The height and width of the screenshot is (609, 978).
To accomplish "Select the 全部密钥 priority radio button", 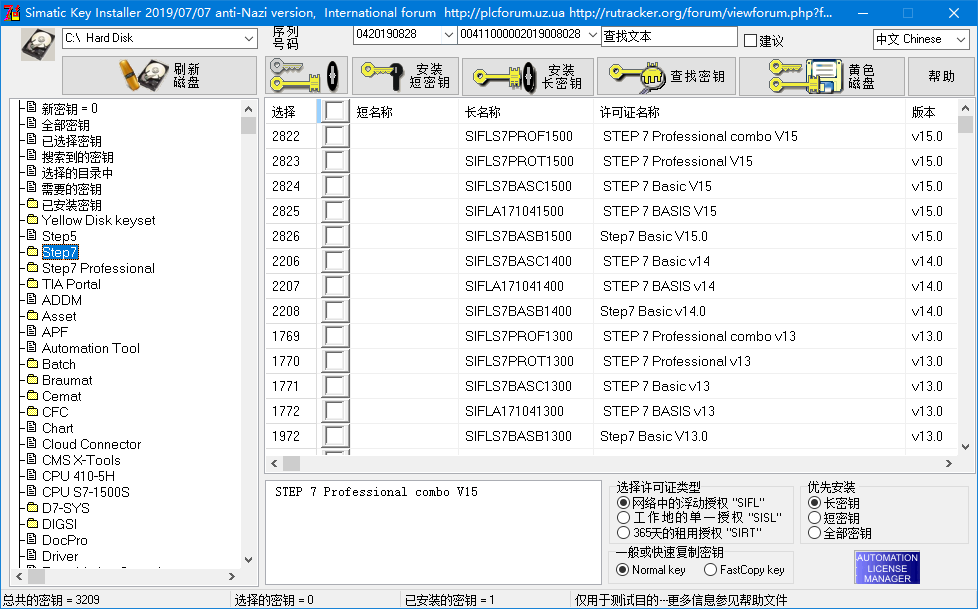I will (x=814, y=533).
